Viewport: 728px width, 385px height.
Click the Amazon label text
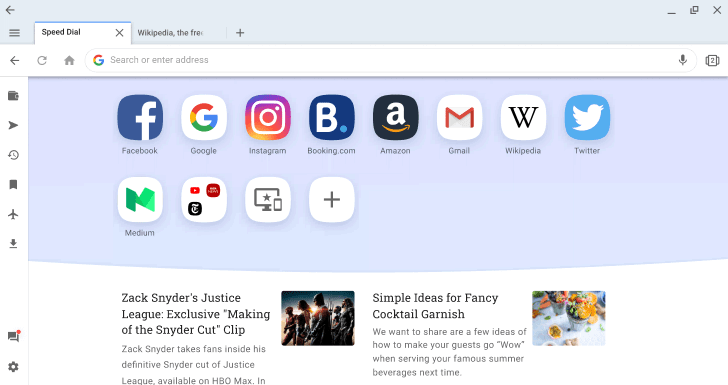[x=396, y=150]
